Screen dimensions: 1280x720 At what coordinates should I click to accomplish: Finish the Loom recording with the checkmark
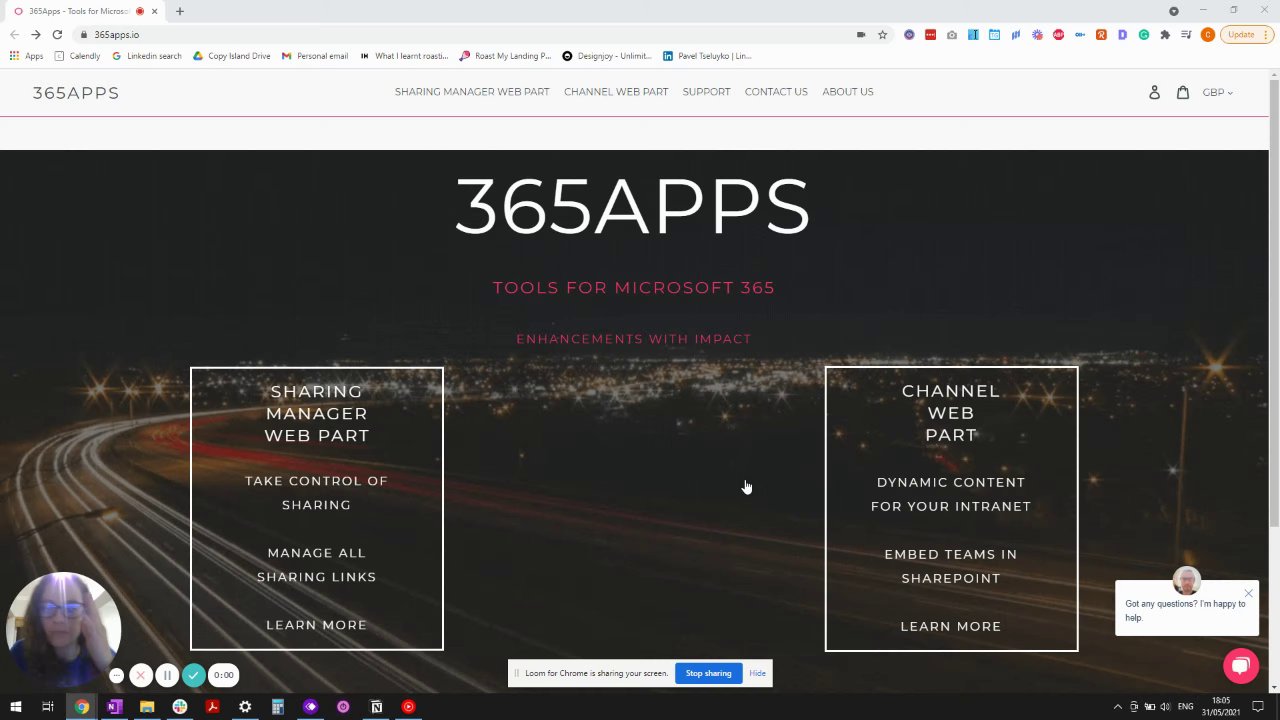[x=194, y=675]
